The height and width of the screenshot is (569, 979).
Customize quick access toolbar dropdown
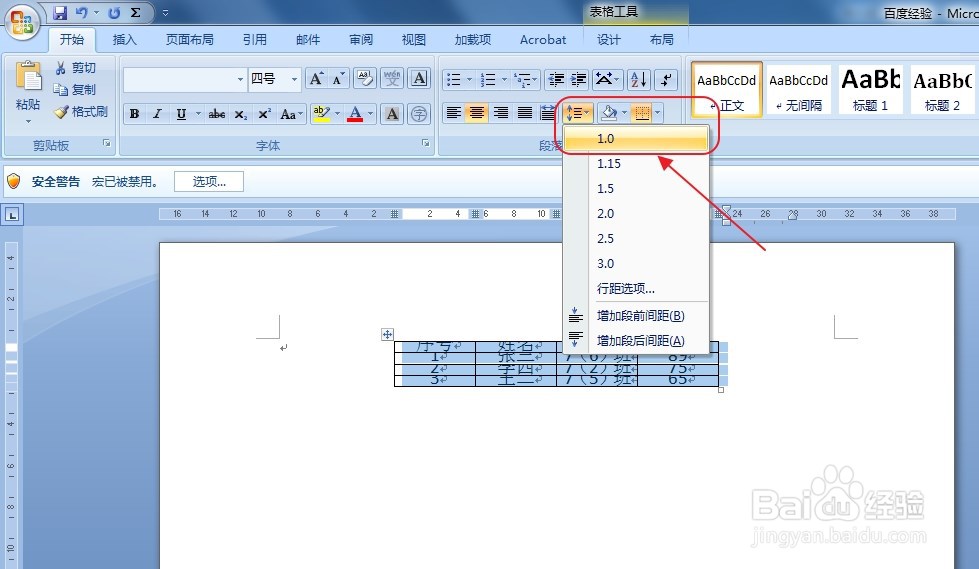click(165, 12)
